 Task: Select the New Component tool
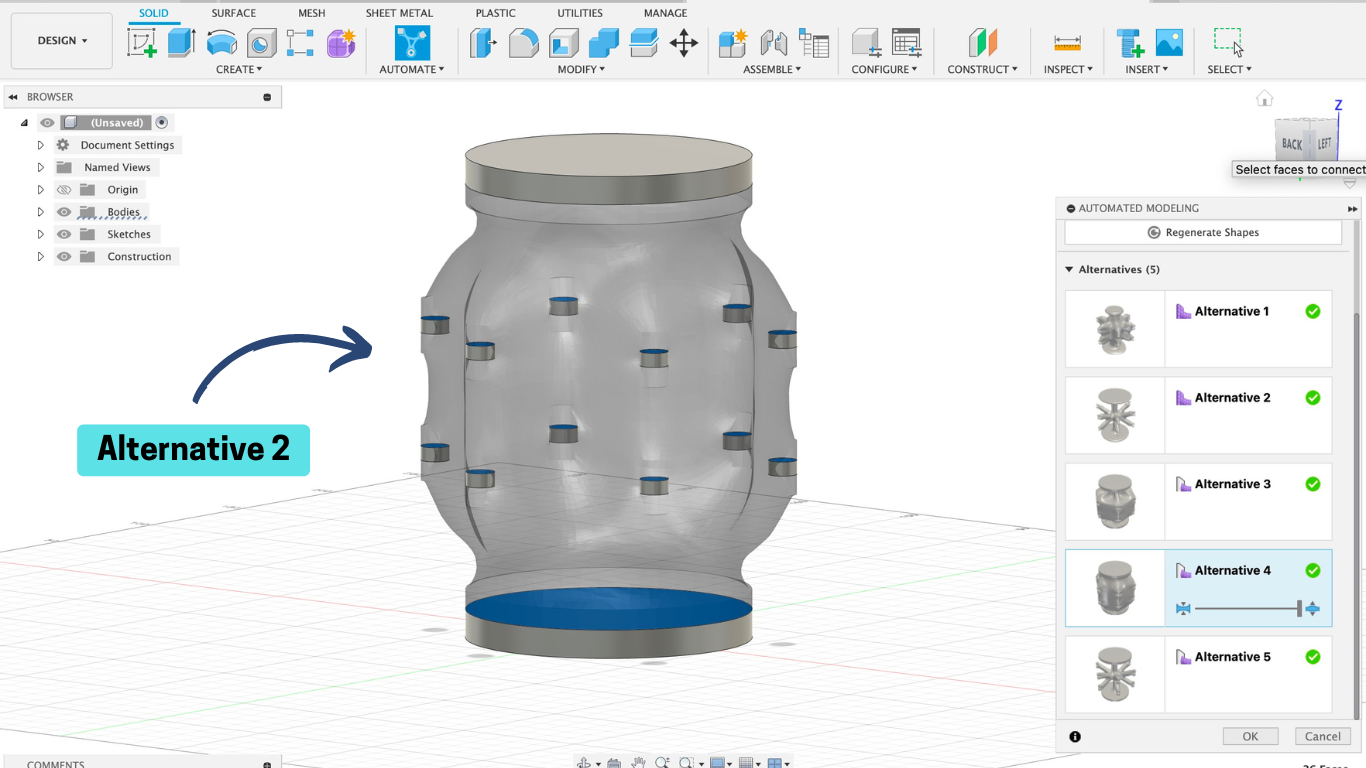[x=733, y=43]
